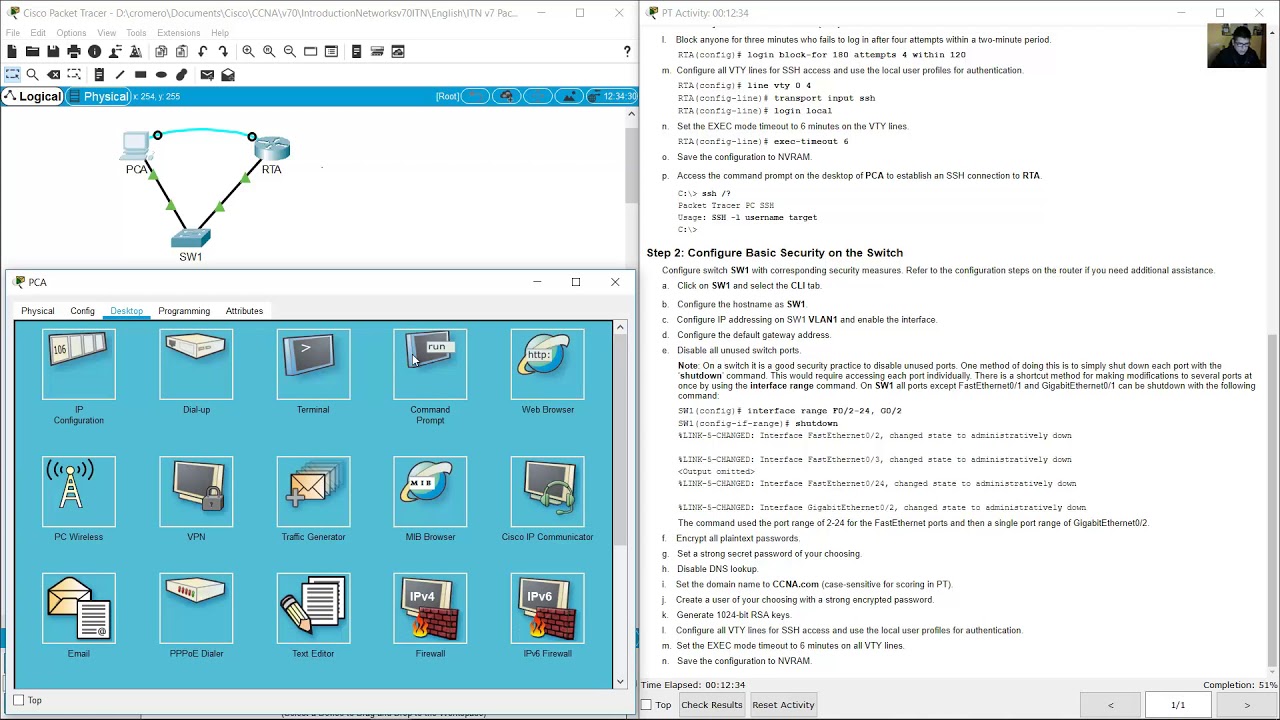This screenshot has width=1280, height=720.
Task: Open the File menu
Action: [x=13, y=33]
